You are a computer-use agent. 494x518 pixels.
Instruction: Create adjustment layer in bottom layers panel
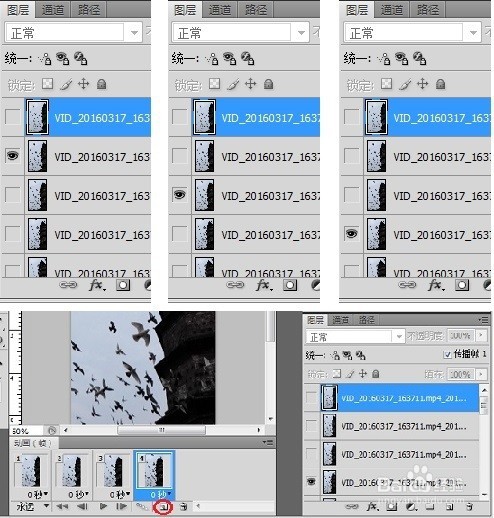(411, 507)
